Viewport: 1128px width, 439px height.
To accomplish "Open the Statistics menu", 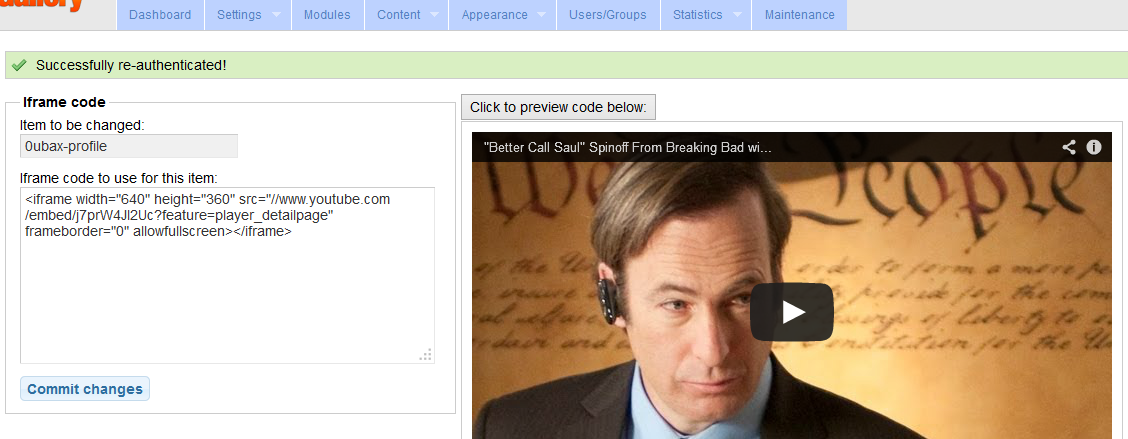I will [697, 14].
